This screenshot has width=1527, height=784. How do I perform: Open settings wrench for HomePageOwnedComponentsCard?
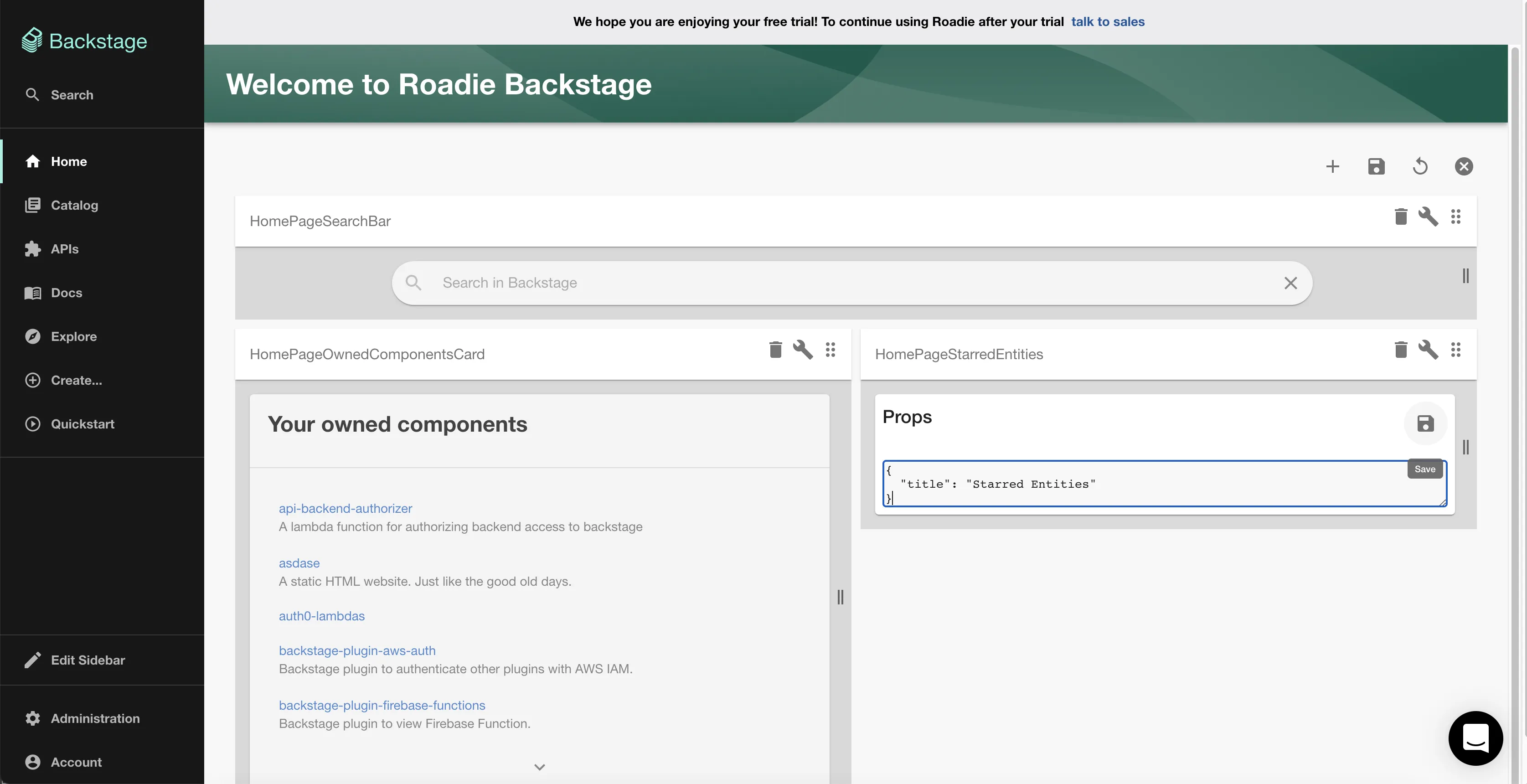pos(803,350)
